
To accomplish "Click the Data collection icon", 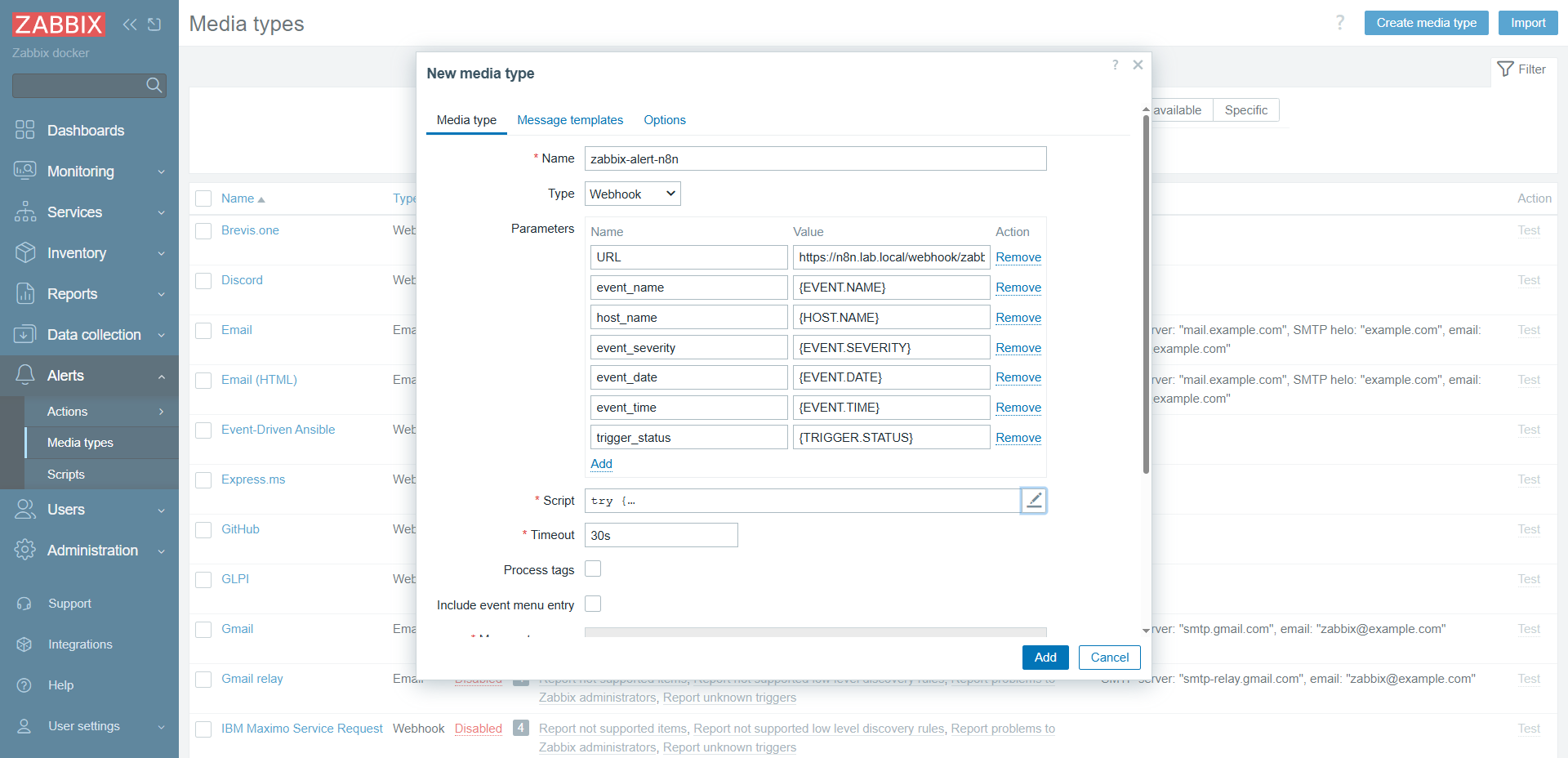I will [x=25, y=334].
